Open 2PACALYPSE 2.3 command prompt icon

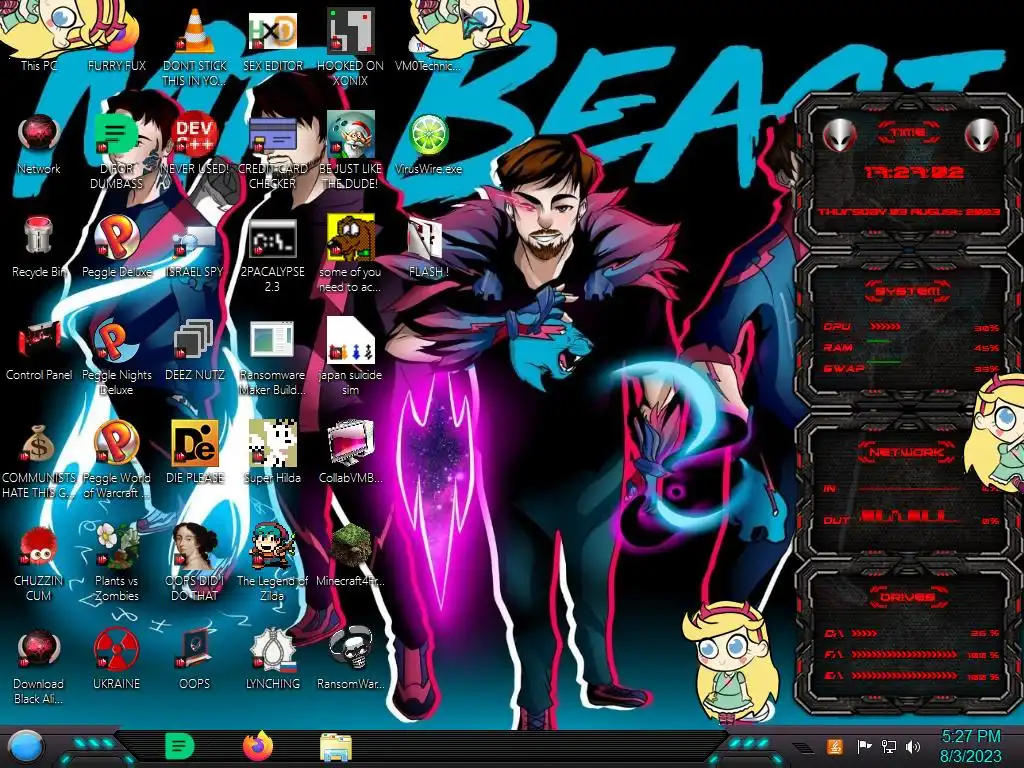coord(272,255)
